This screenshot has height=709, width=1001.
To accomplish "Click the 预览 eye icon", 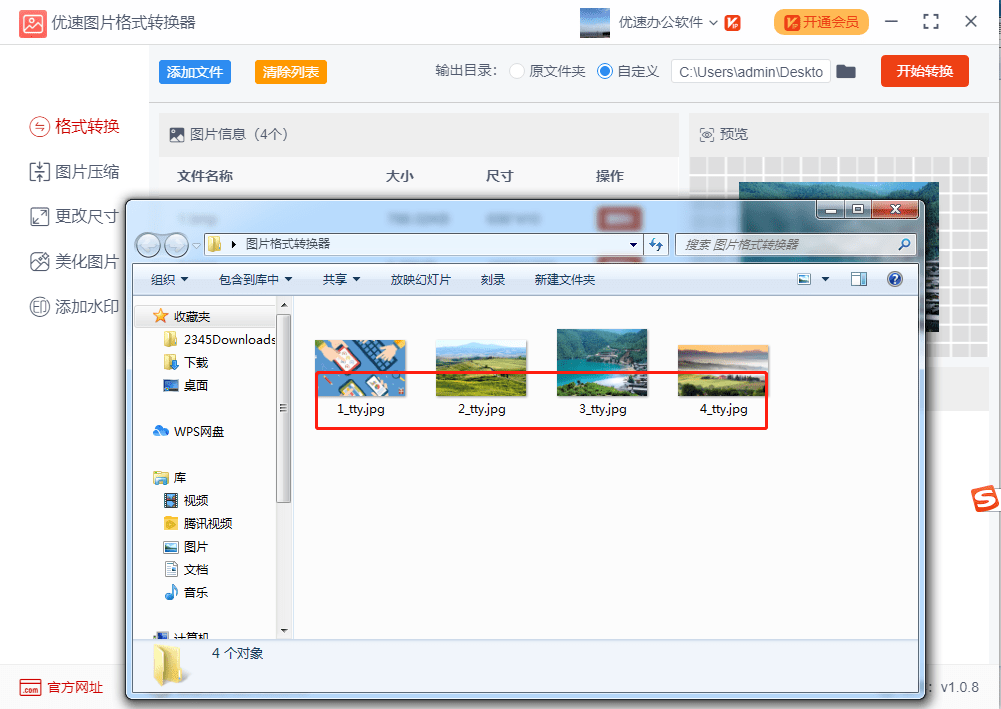I will pyautogui.click(x=707, y=135).
